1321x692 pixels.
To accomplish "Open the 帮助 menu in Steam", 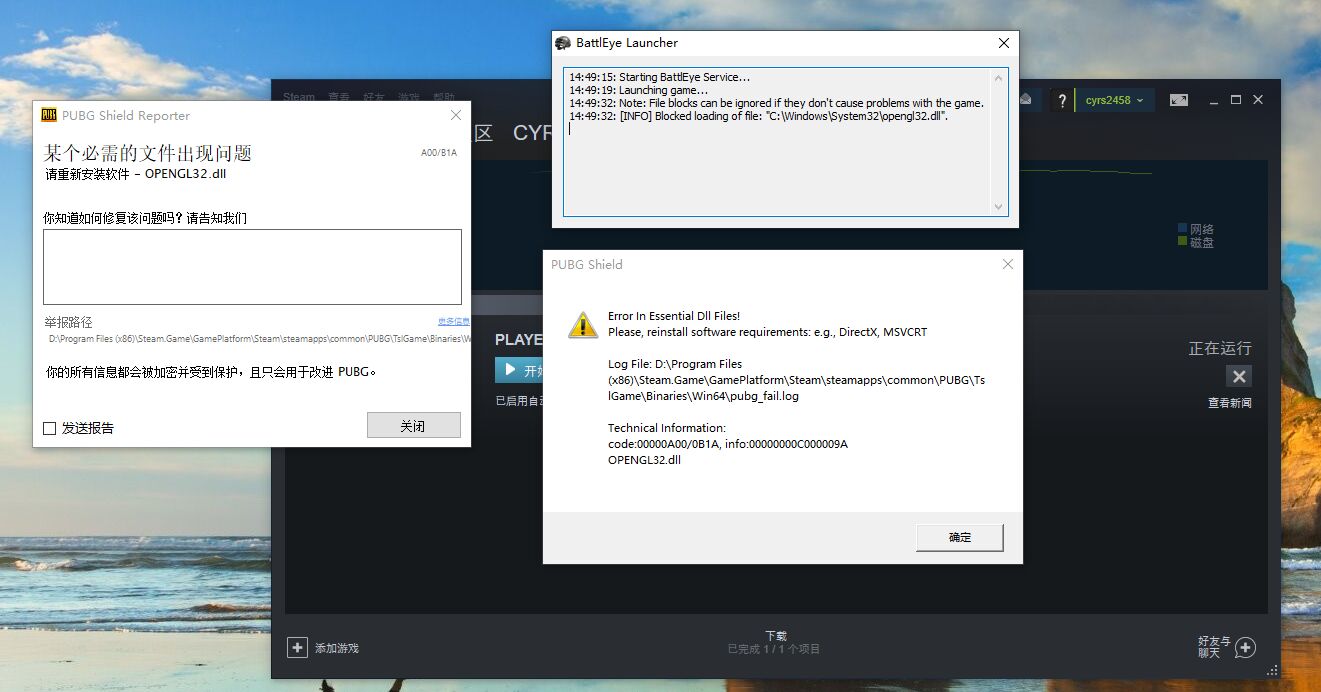I will [442, 97].
